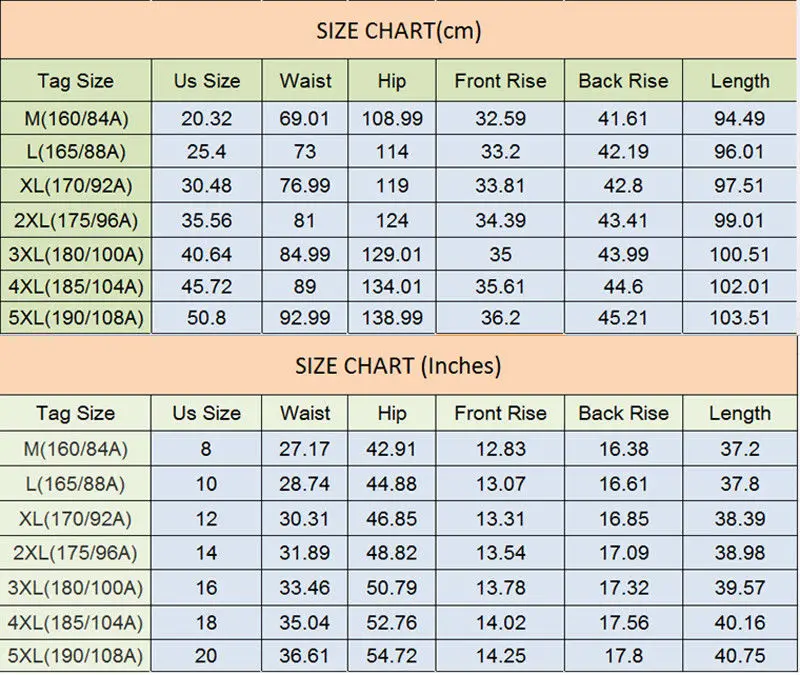
Task: Select the 108.99 hip value cell
Action: click(392, 118)
